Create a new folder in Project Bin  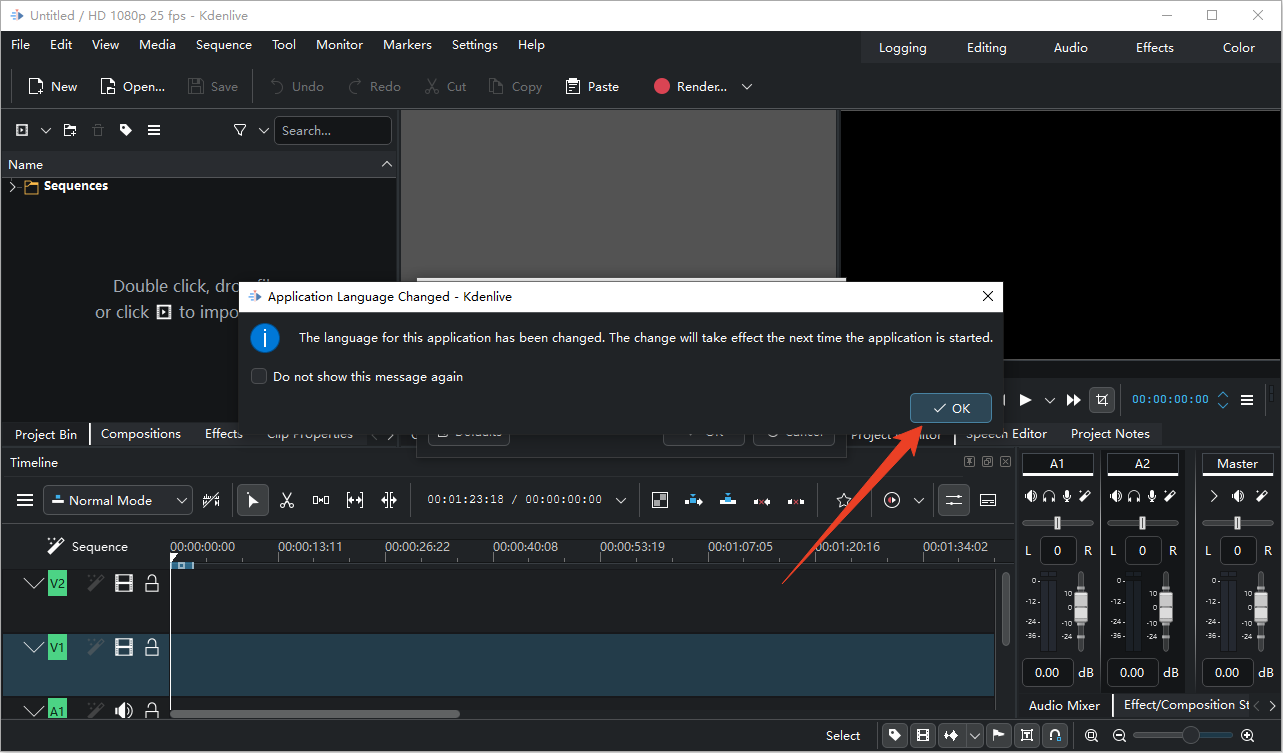(70, 130)
